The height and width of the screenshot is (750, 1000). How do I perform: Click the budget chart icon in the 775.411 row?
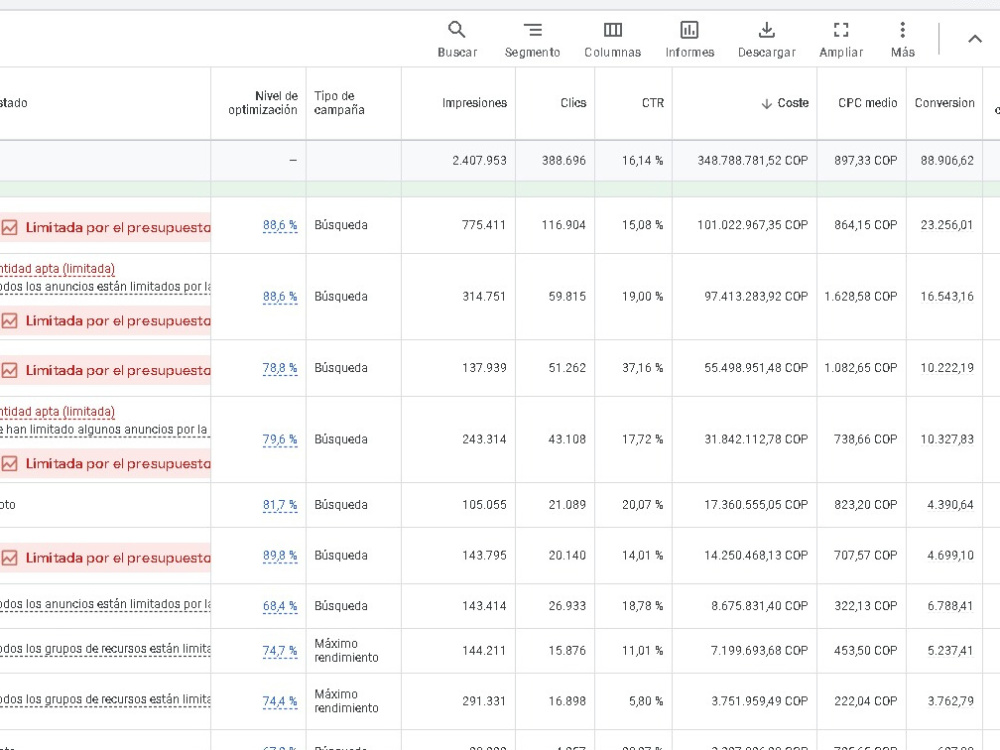pyautogui.click(x=9, y=227)
